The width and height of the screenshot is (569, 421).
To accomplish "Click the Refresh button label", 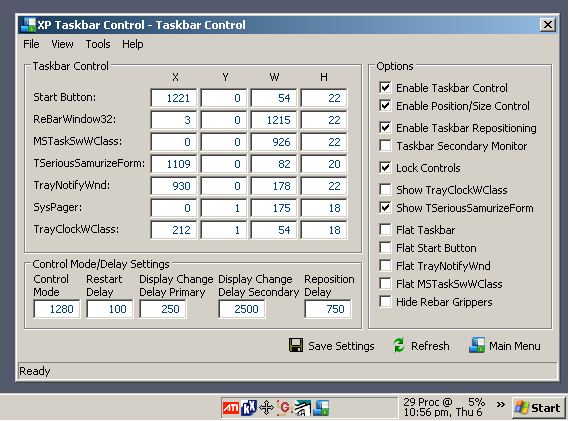I will click(430, 346).
